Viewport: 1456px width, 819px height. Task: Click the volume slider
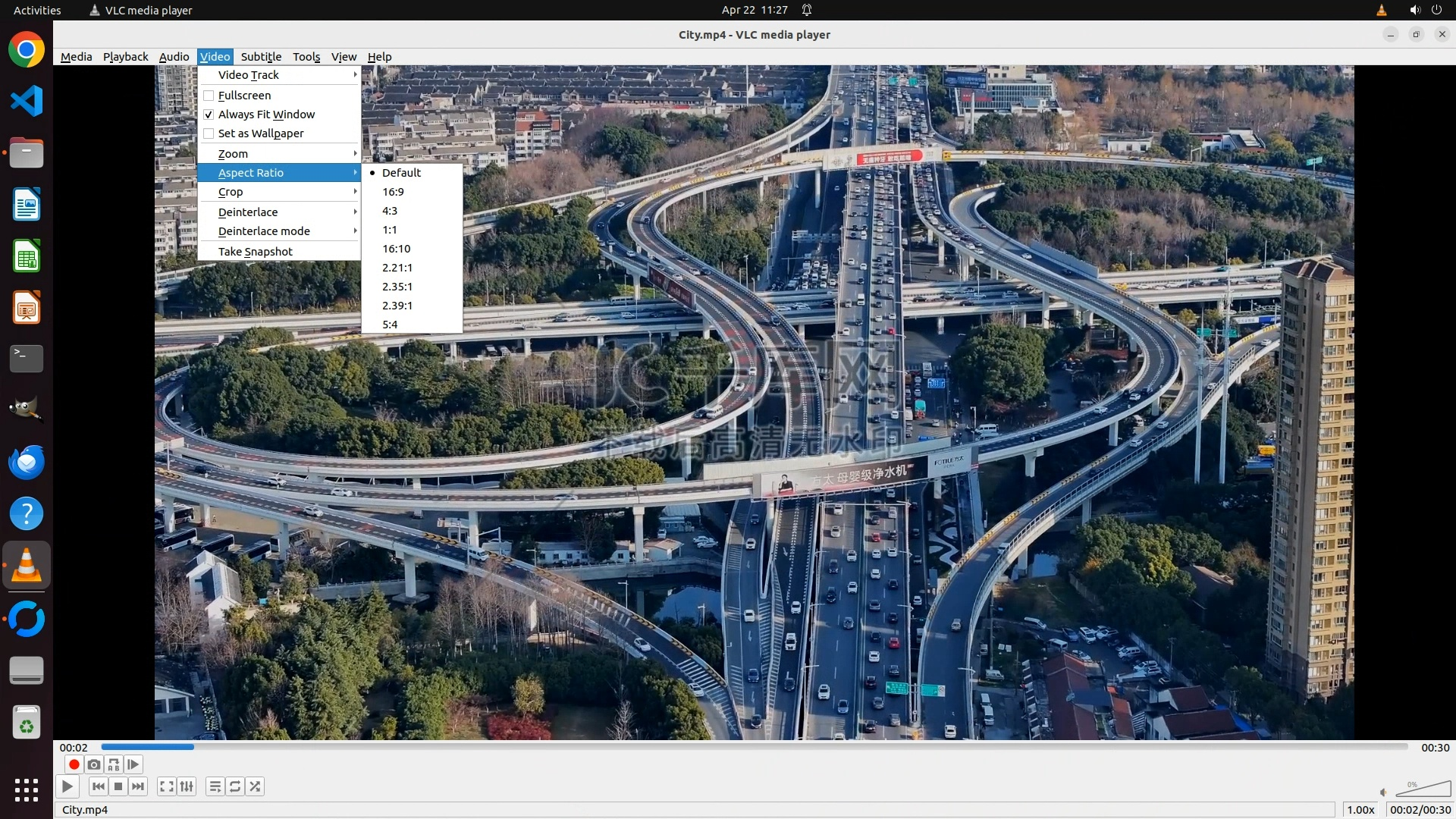[1423, 789]
